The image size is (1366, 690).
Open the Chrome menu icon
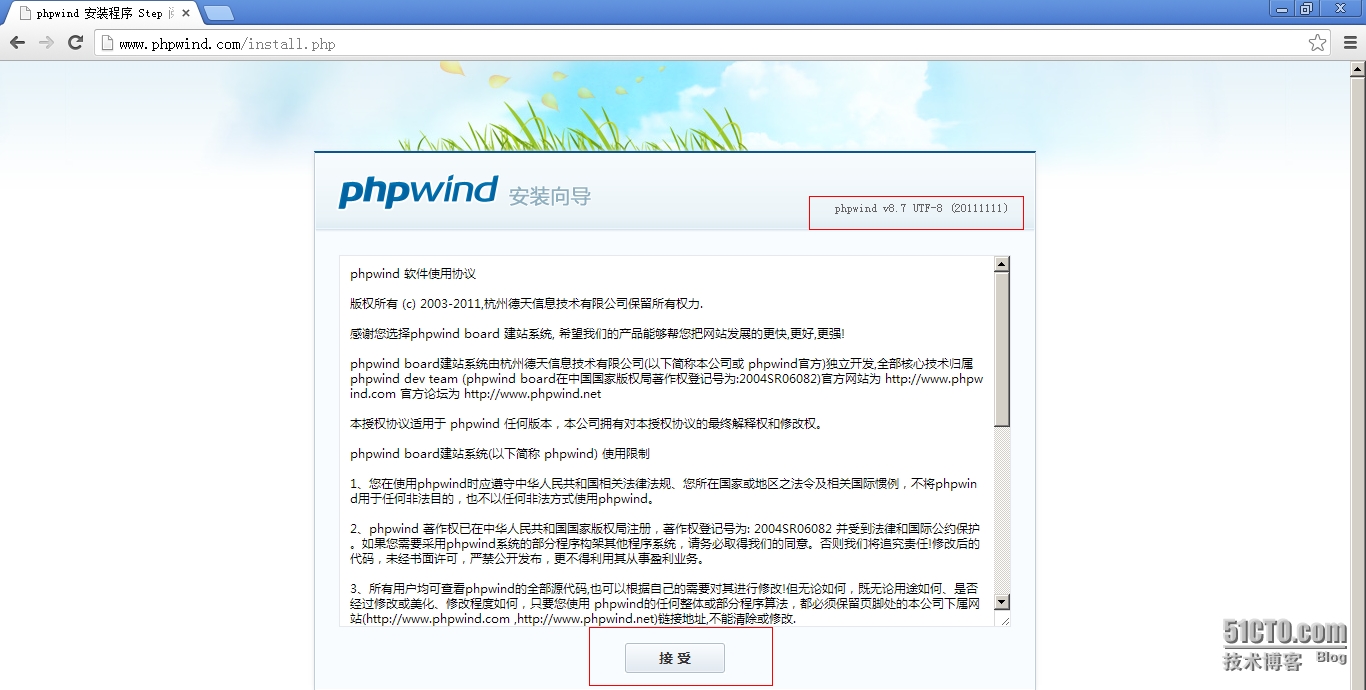1350,43
